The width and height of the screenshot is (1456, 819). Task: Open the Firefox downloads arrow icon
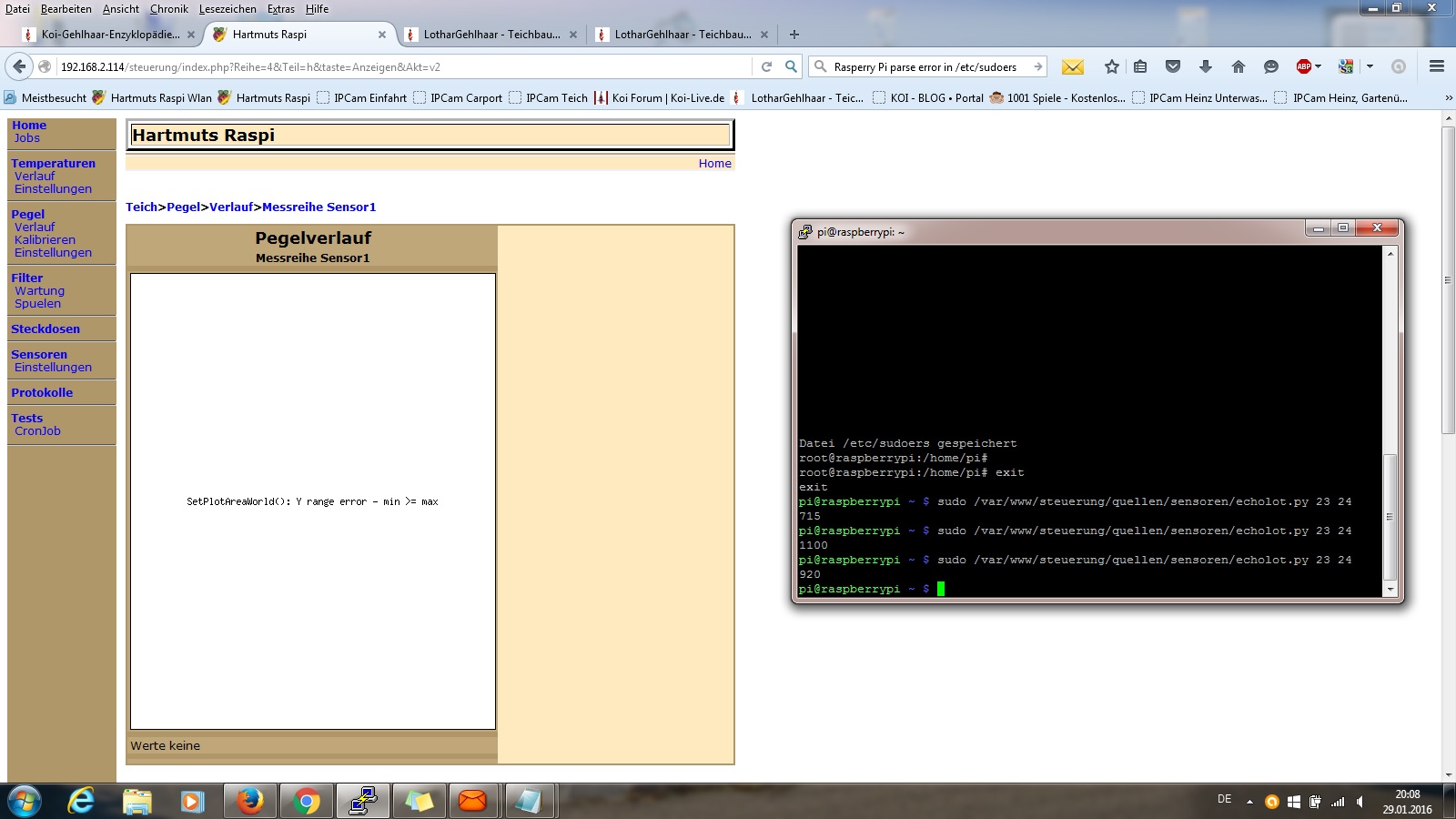(1206, 66)
